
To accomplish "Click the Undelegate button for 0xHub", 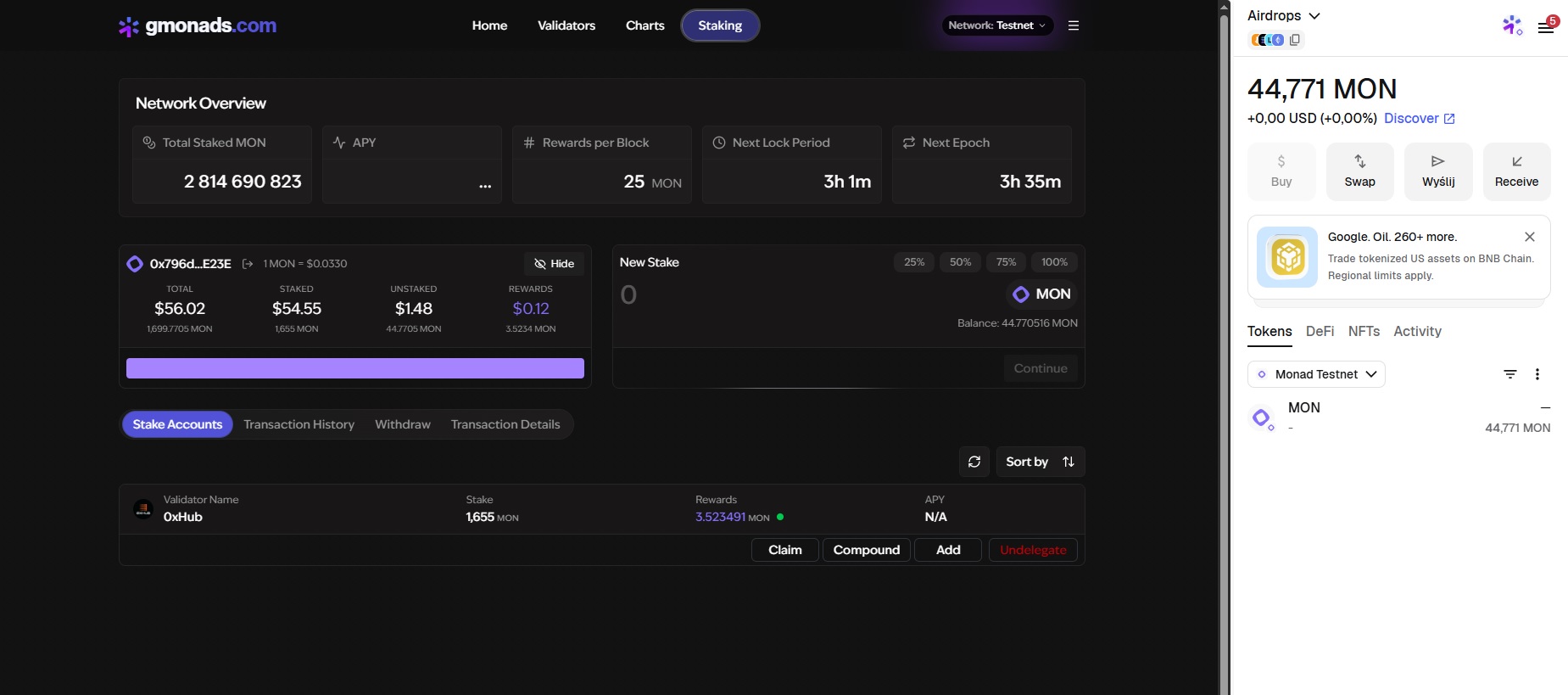I will point(1033,550).
